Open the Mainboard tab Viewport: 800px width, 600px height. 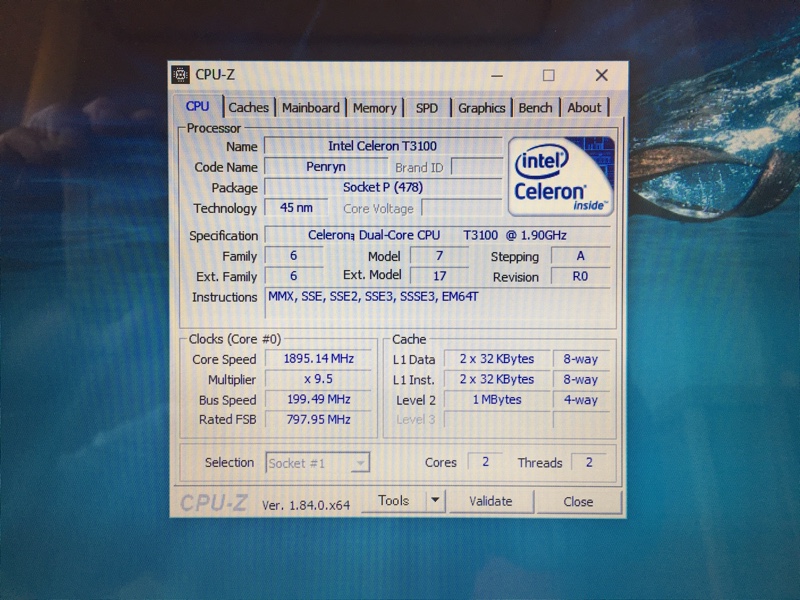pyautogui.click(x=311, y=108)
